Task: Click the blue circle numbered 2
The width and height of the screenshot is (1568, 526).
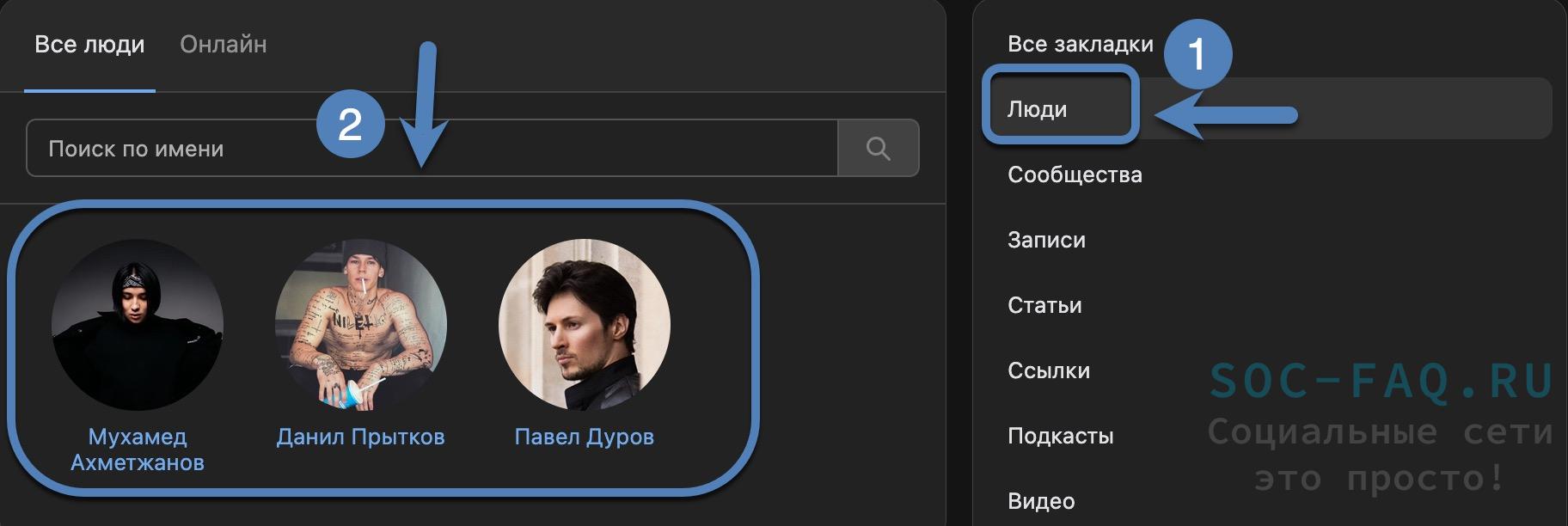Action: click(x=350, y=124)
